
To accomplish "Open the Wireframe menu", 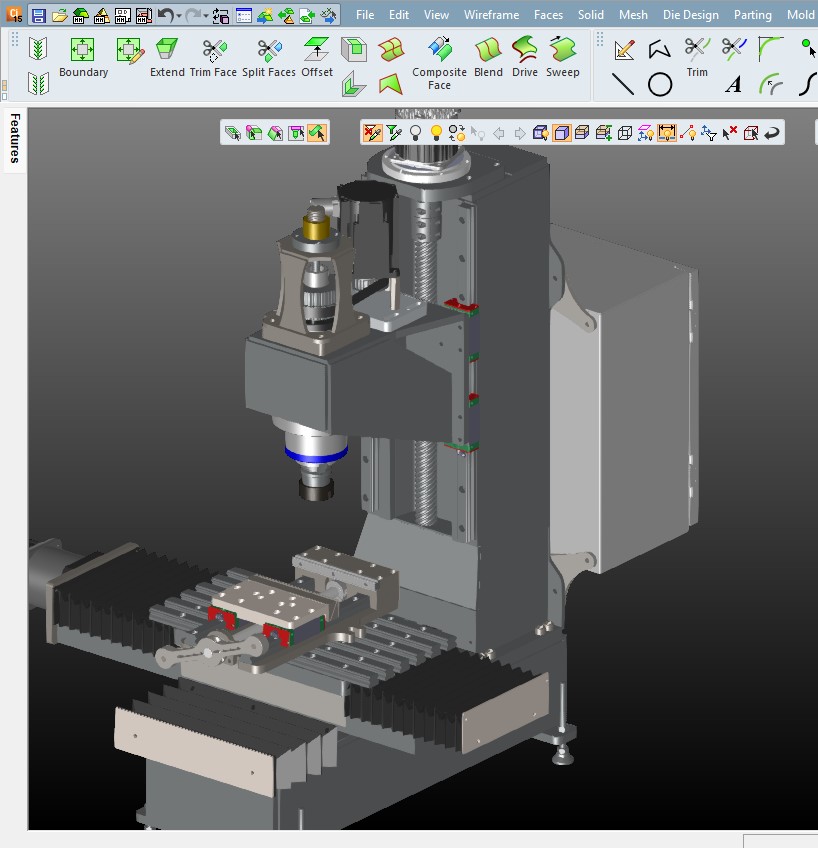I will coord(491,15).
